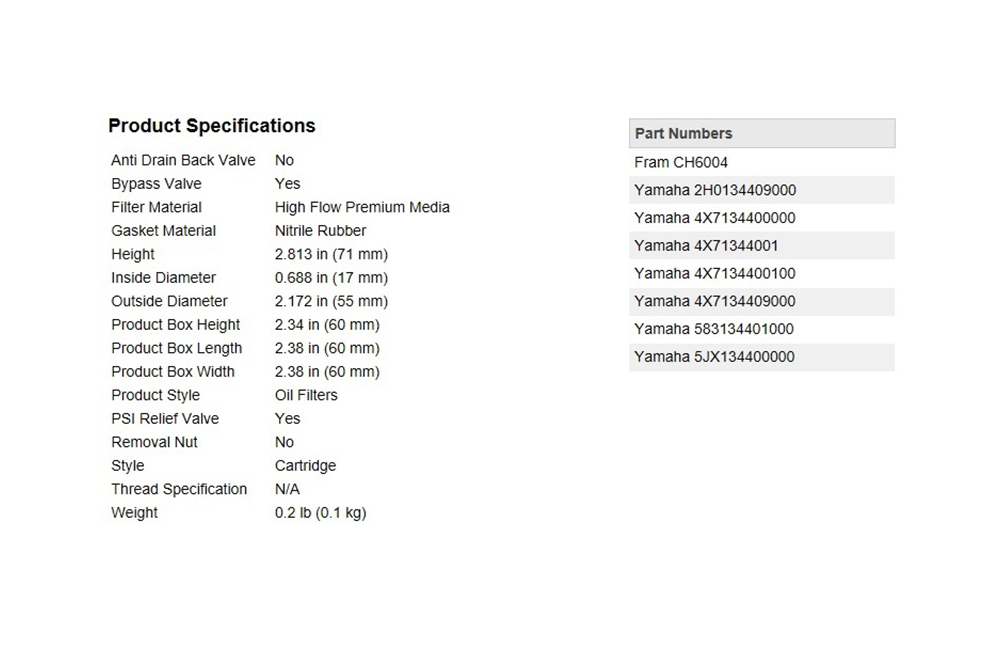Click the Style value Cartridge

click(305, 466)
